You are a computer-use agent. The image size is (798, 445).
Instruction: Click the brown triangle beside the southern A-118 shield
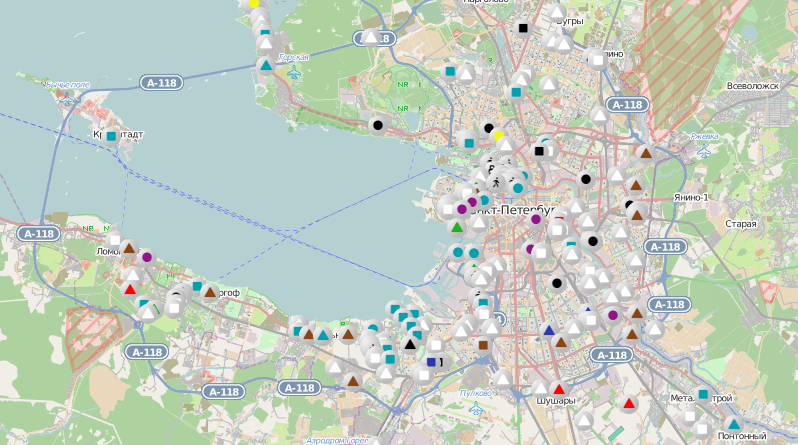click(x=353, y=380)
